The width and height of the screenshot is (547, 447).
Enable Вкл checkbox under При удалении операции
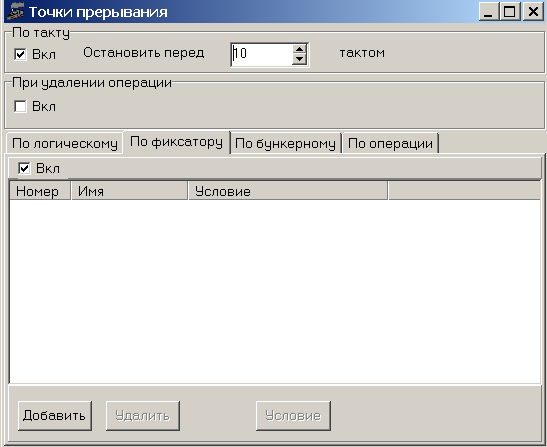(x=20, y=106)
